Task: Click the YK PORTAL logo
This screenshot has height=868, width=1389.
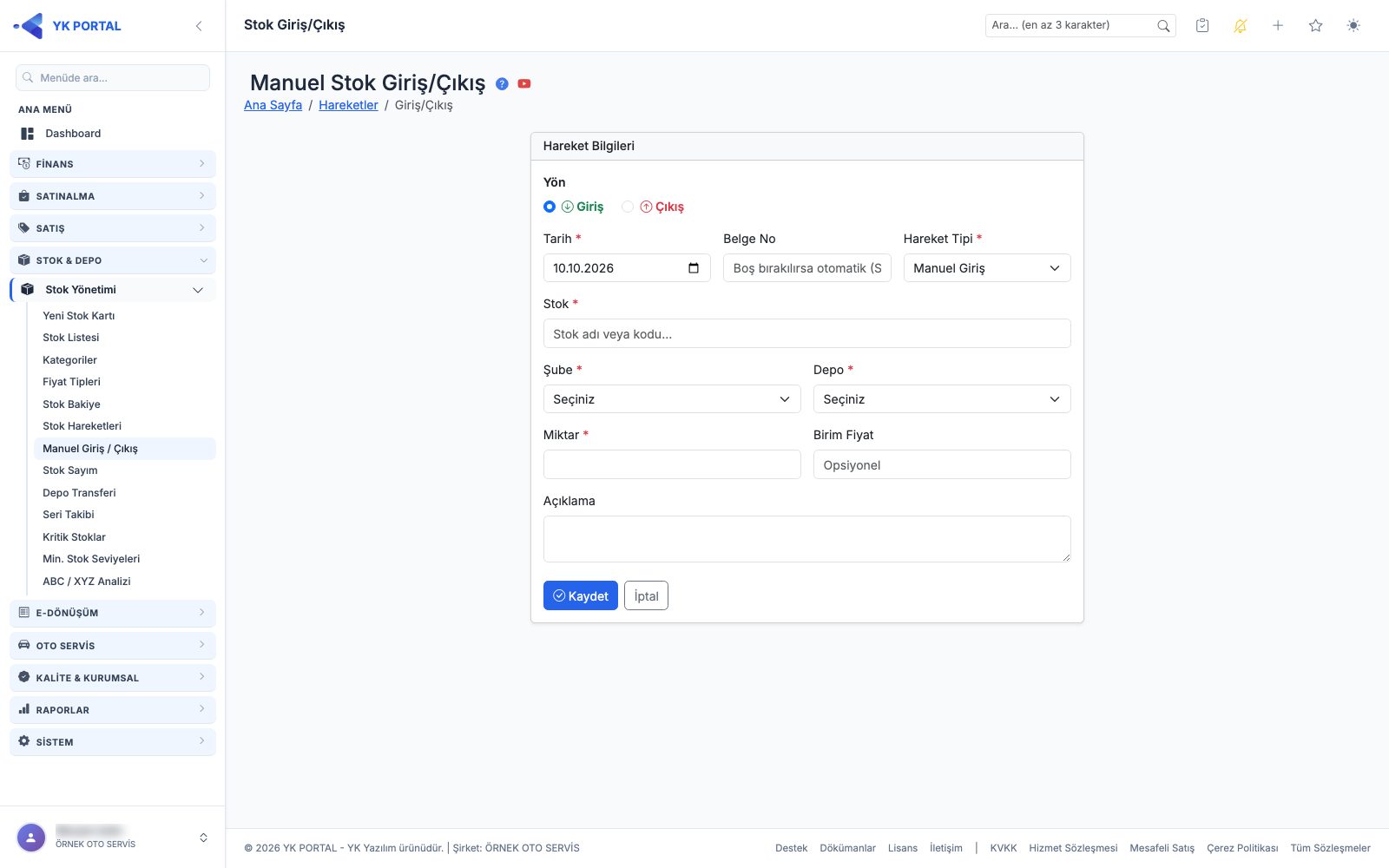Action: coord(67,26)
